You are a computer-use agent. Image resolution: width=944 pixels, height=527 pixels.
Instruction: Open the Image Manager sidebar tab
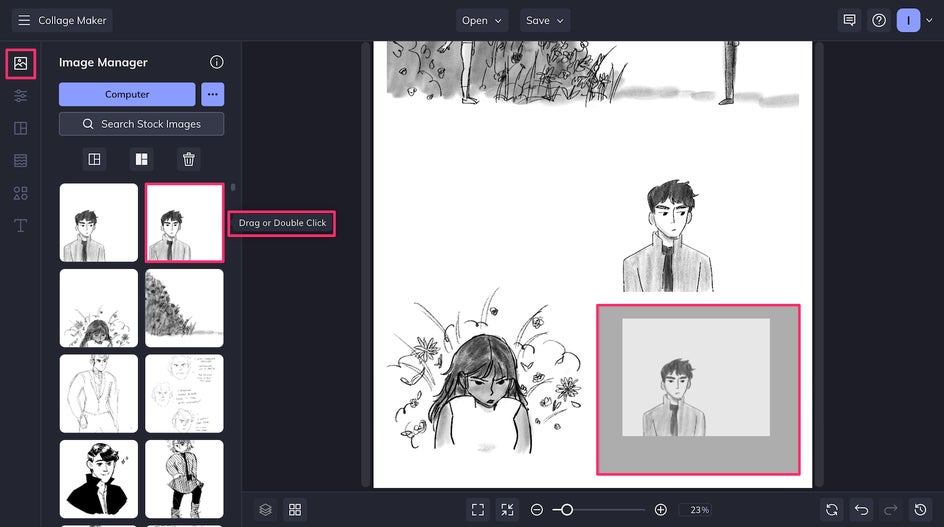pyautogui.click(x=20, y=63)
